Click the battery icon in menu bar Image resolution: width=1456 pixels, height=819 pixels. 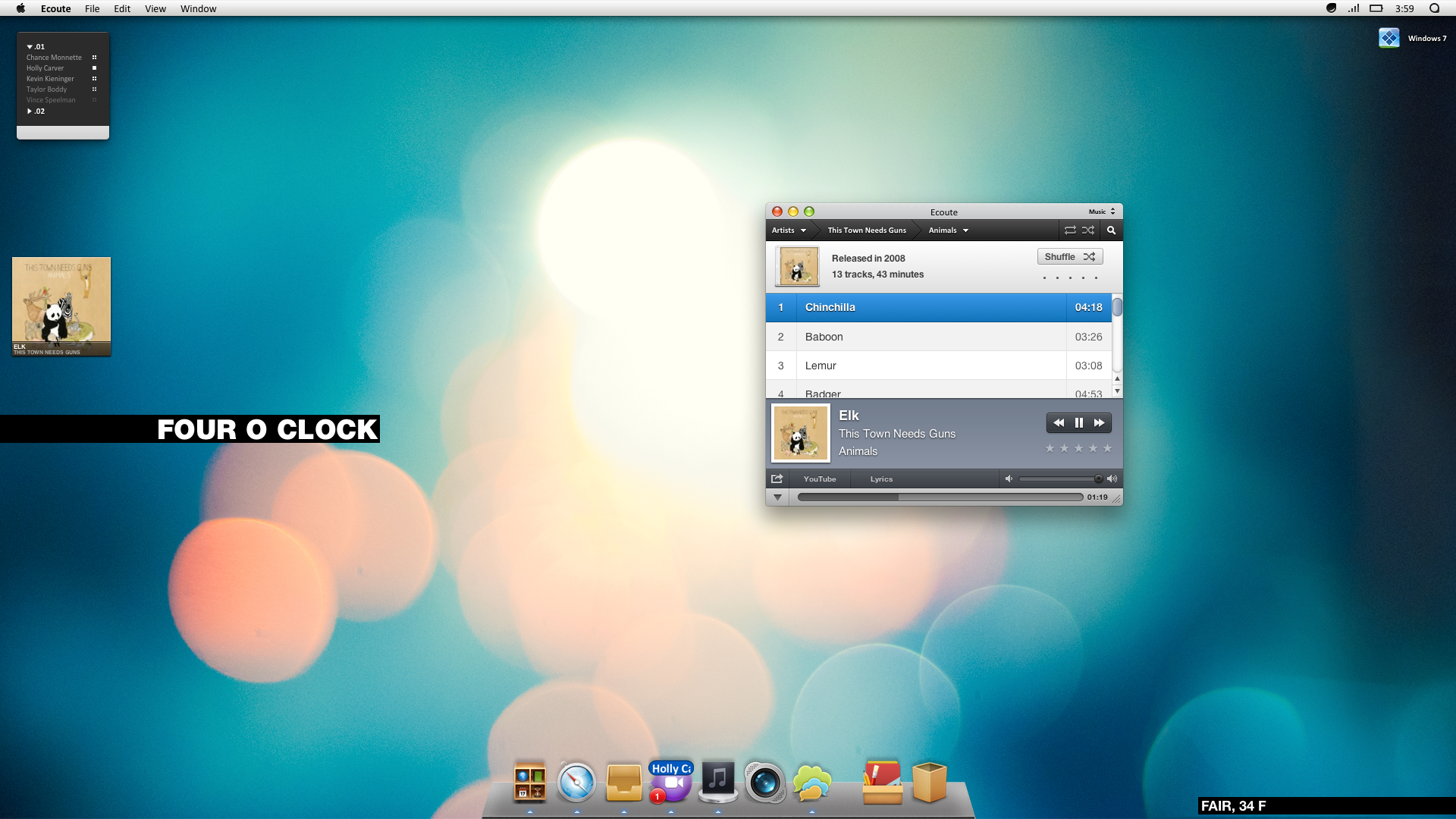(x=1376, y=8)
